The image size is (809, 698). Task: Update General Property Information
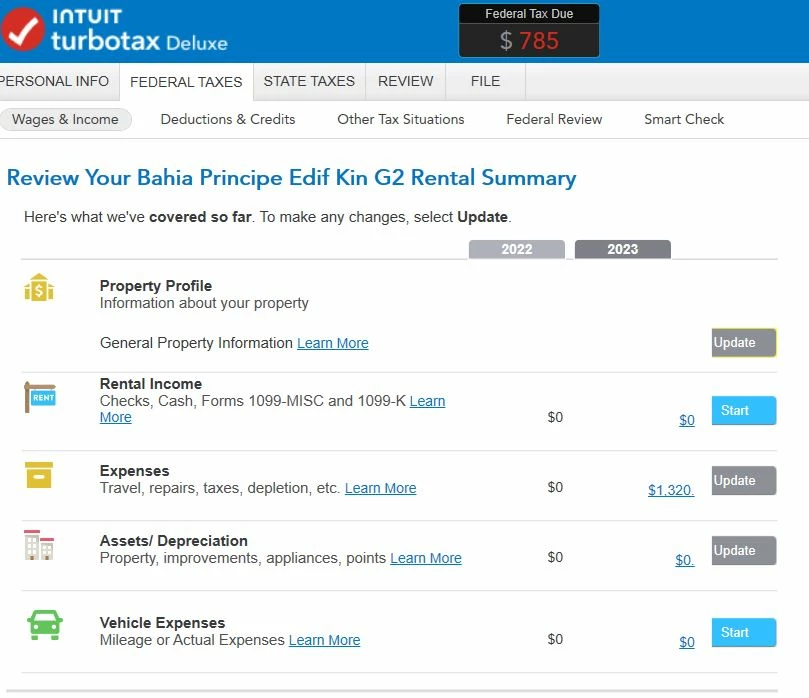point(743,343)
